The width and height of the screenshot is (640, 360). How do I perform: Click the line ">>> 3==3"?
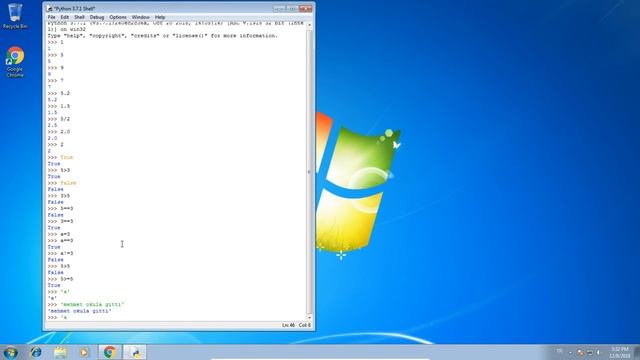[x=60, y=221]
